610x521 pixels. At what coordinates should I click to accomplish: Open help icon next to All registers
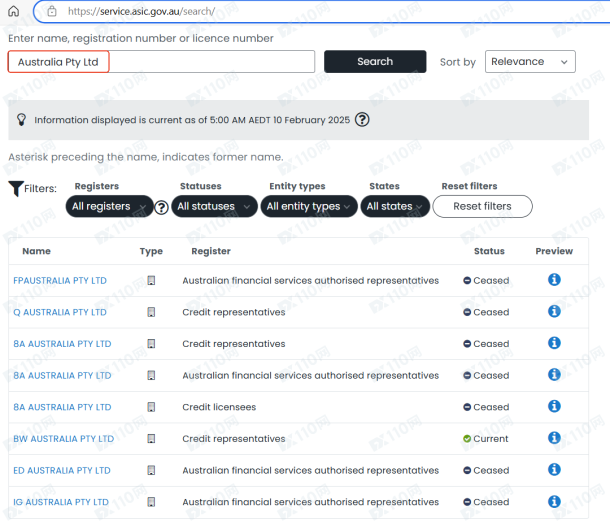161,207
